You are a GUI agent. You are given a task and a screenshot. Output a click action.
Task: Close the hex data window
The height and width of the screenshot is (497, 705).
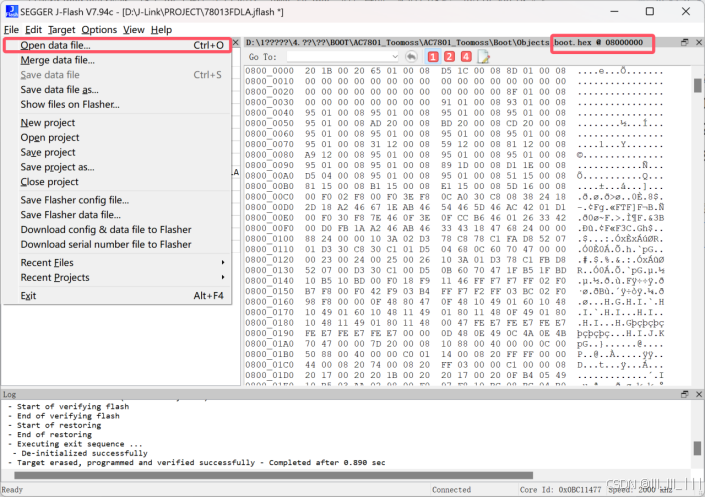click(699, 42)
